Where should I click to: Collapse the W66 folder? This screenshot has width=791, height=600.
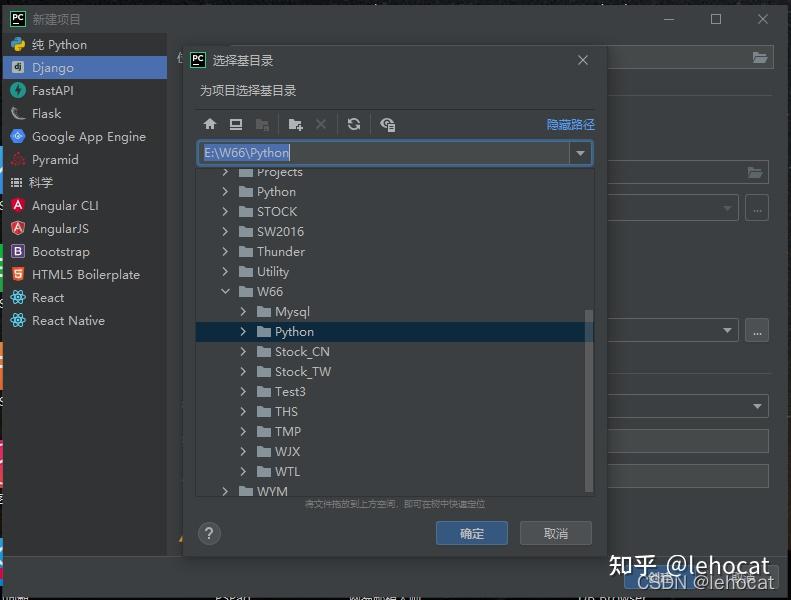point(225,292)
